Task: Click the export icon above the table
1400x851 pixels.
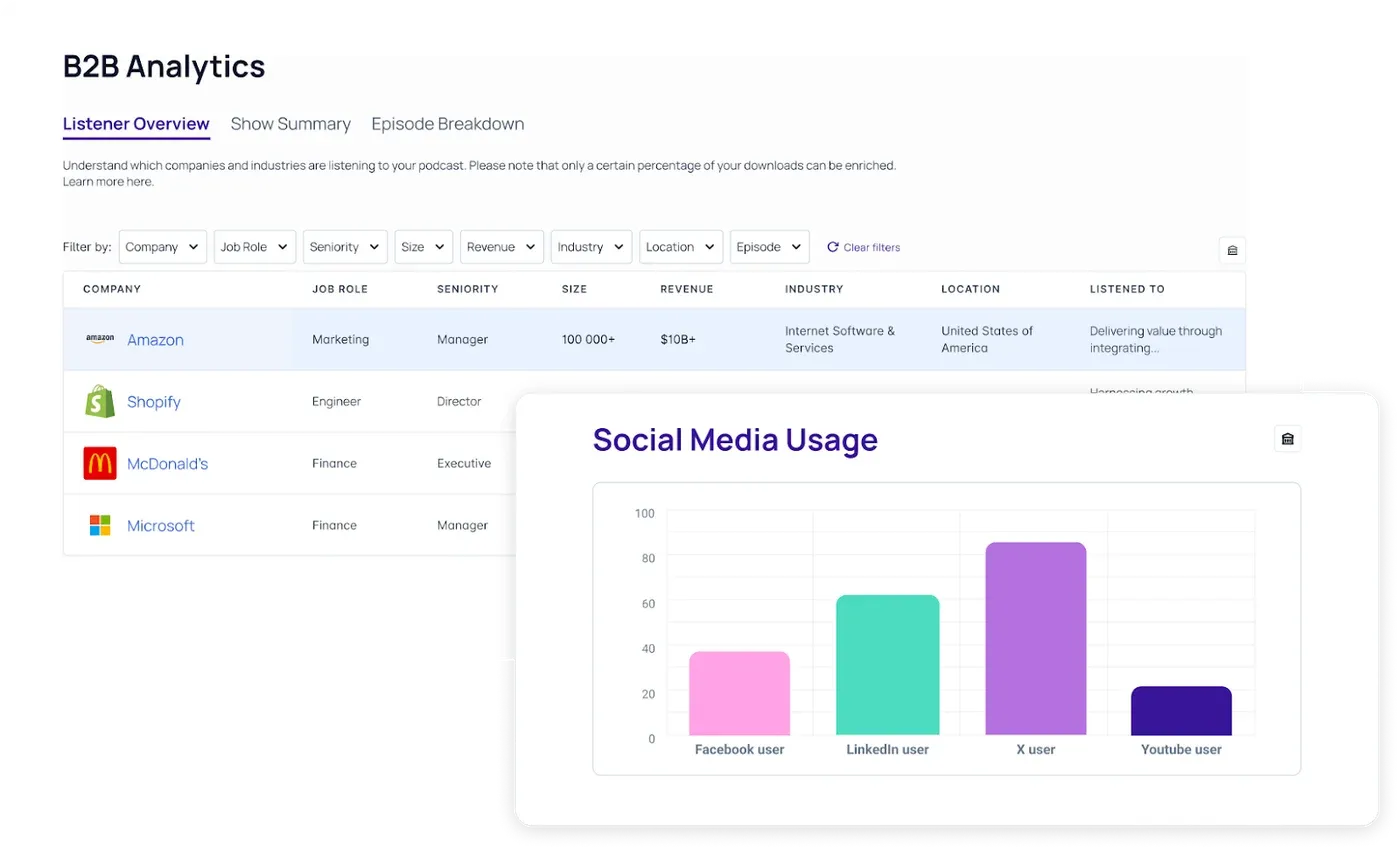Action: pos(1232,250)
